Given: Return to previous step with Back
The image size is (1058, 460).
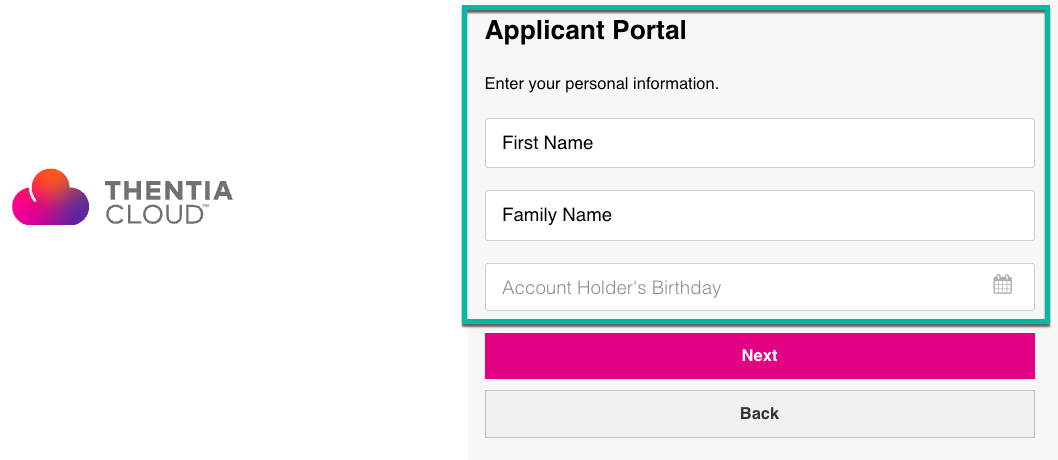Looking at the screenshot, I should (x=760, y=413).
